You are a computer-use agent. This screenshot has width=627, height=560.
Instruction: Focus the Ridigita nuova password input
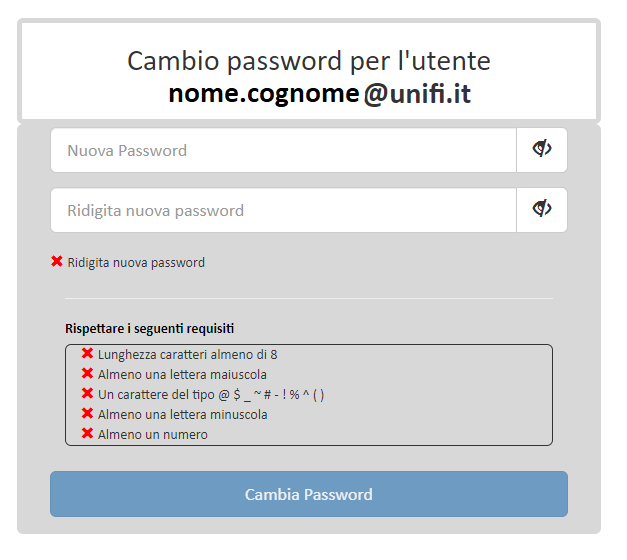tap(284, 210)
